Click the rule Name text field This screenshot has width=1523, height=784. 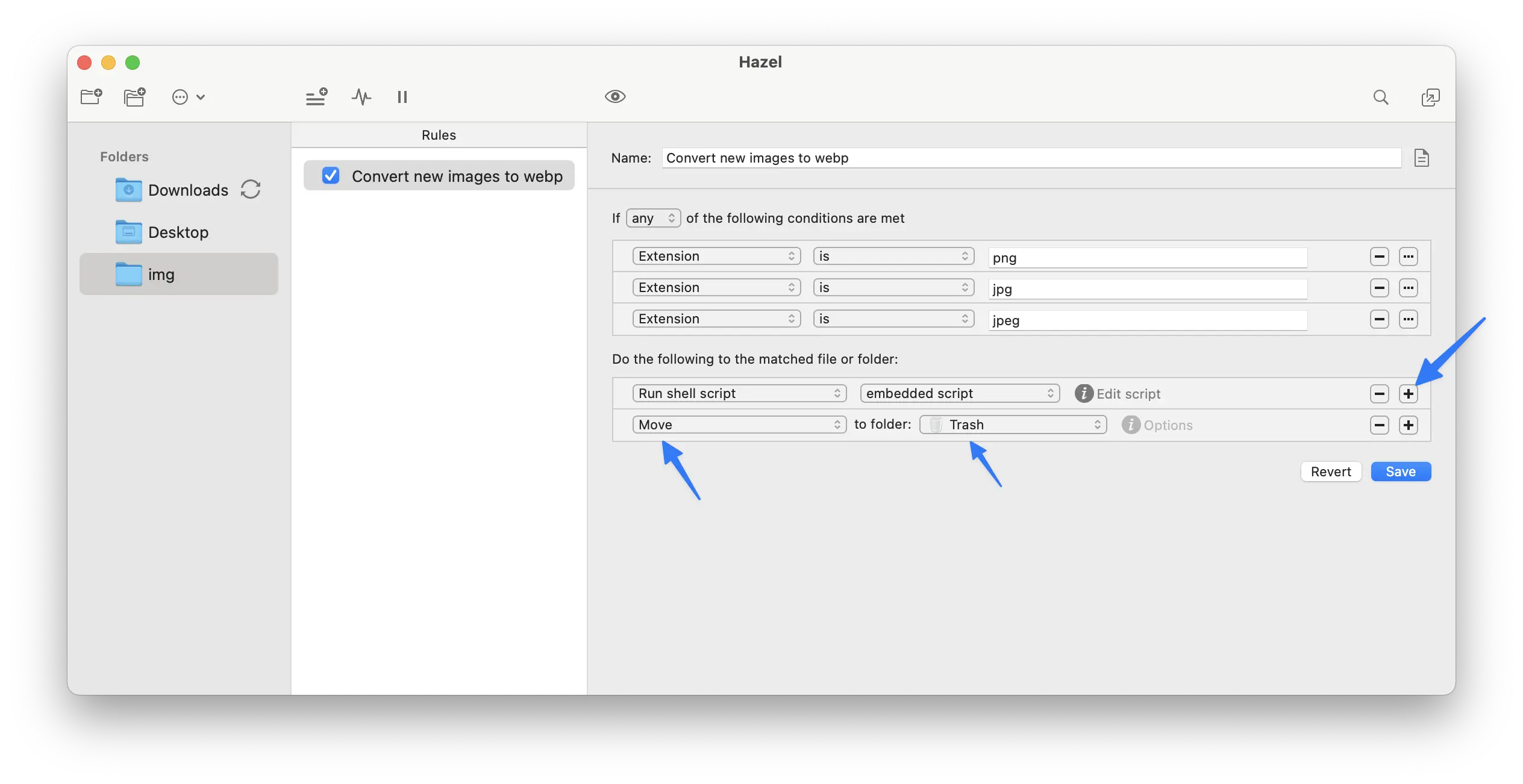tap(1031, 158)
